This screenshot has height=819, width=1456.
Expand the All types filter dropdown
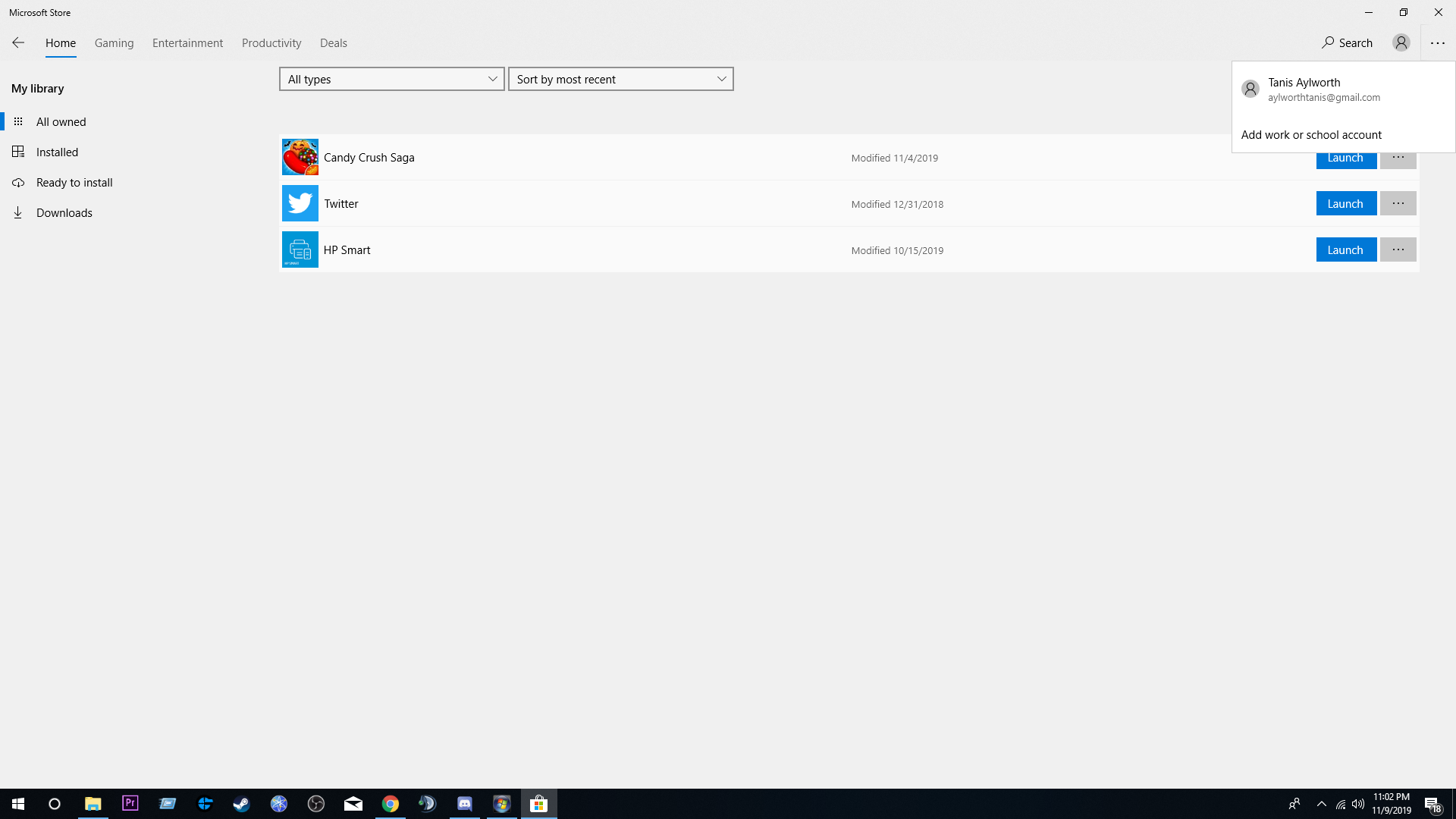pyautogui.click(x=391, y=79)
